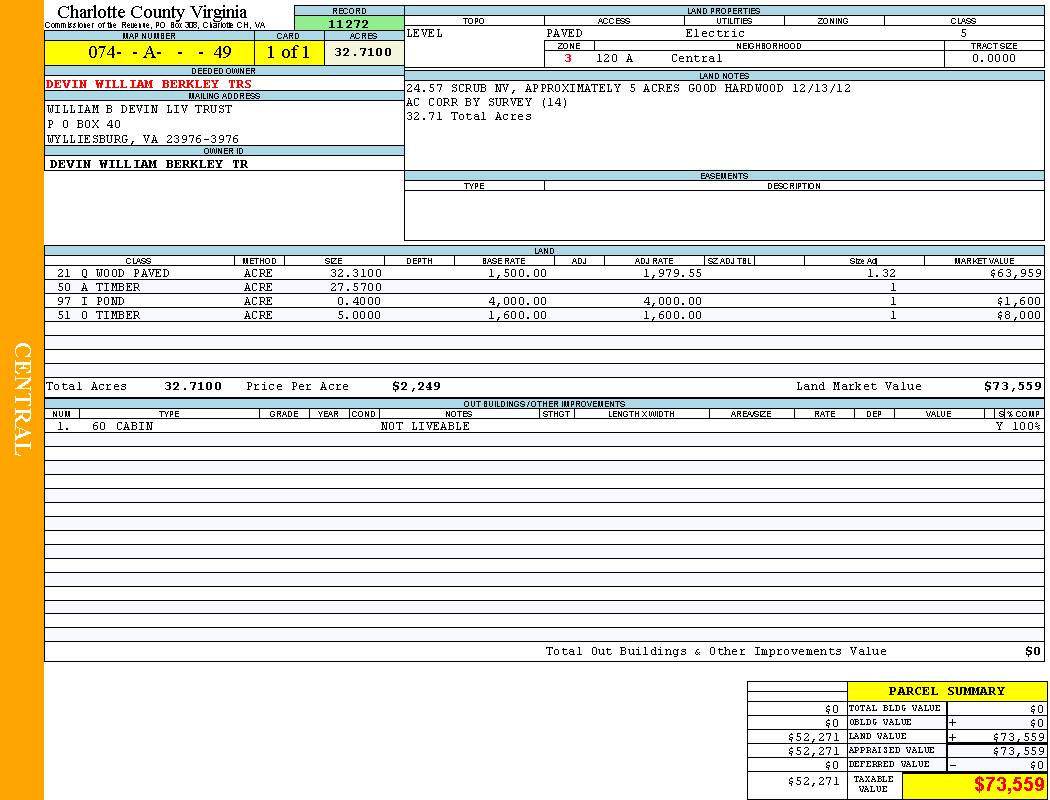Click the yellow PARCEL SUMMARY header
Screen dimensions: 1050x800
946,691
